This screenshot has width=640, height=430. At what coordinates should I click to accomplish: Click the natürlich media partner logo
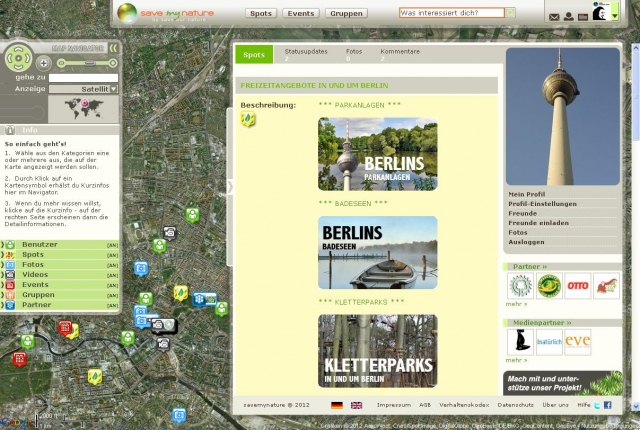pyautogui.click(x=549, y=342)
